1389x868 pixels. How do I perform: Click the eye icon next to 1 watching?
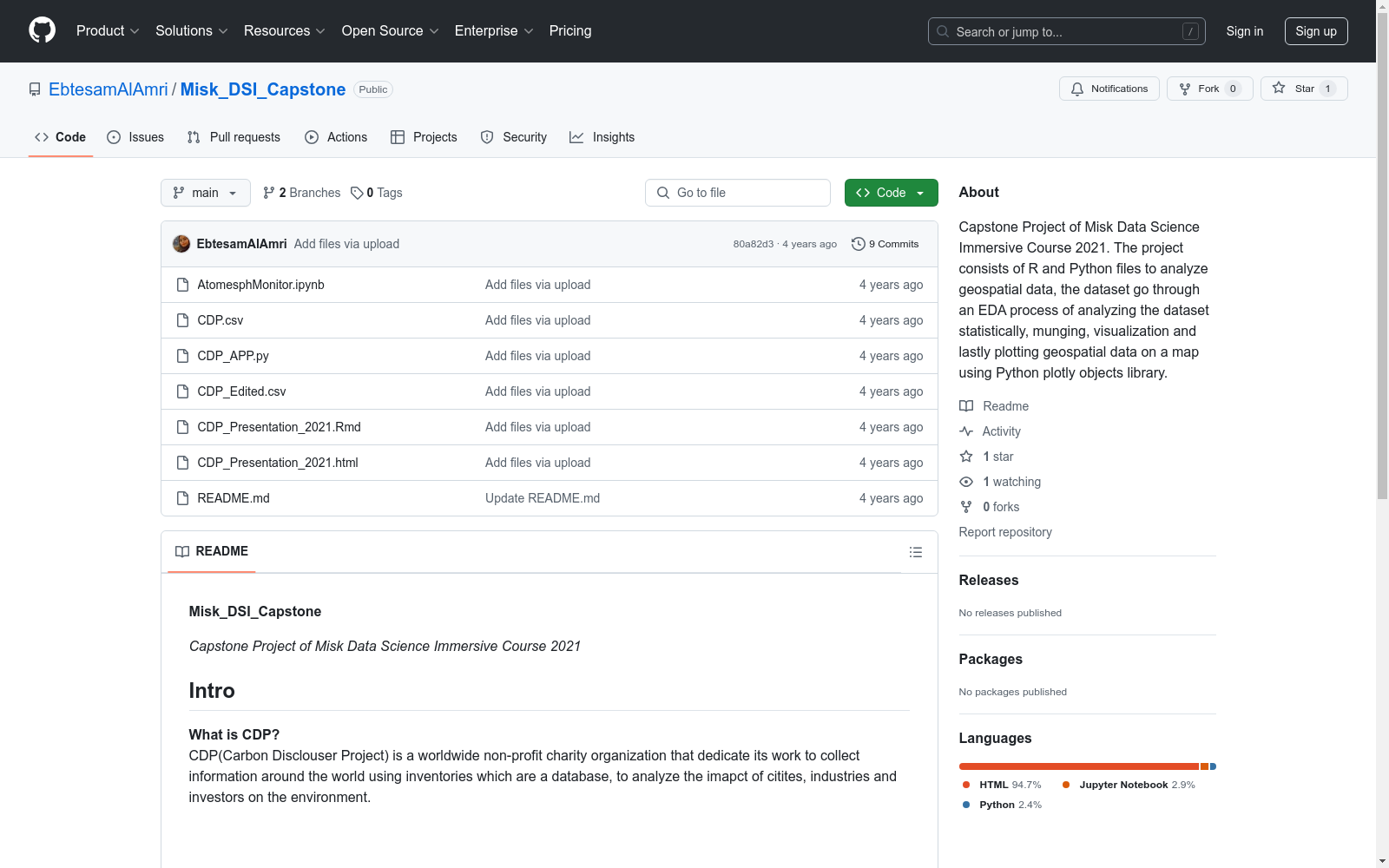966,482
